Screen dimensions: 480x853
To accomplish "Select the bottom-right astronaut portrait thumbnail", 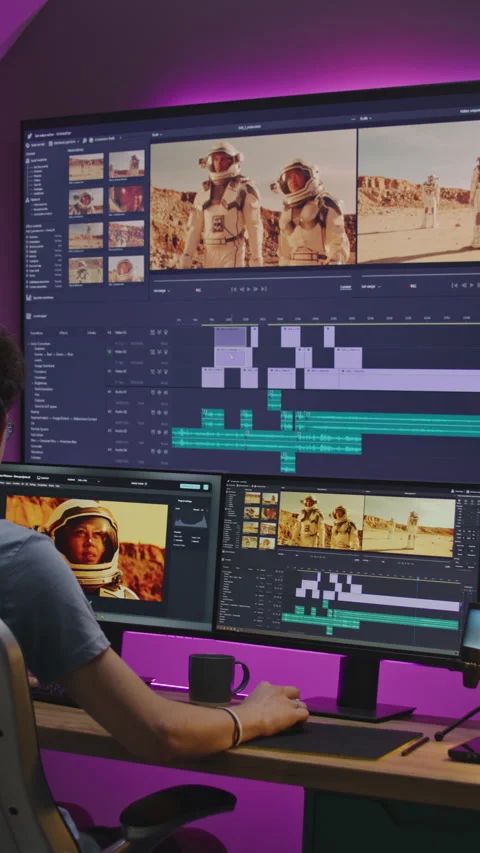I will pyautogui.click(x=126, y=269).
